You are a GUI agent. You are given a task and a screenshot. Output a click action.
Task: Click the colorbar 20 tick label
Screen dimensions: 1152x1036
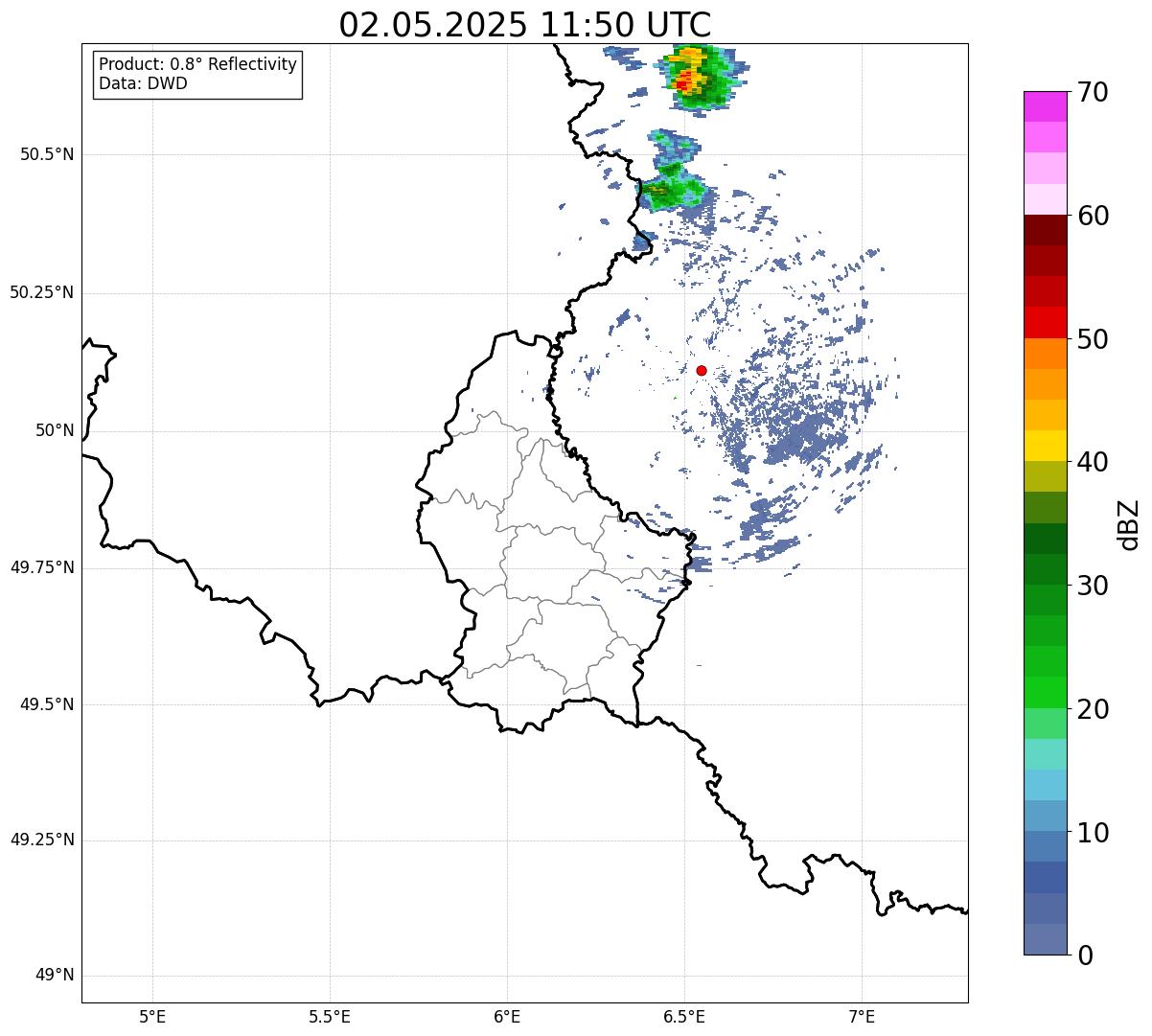click(x=1093, y=709)
